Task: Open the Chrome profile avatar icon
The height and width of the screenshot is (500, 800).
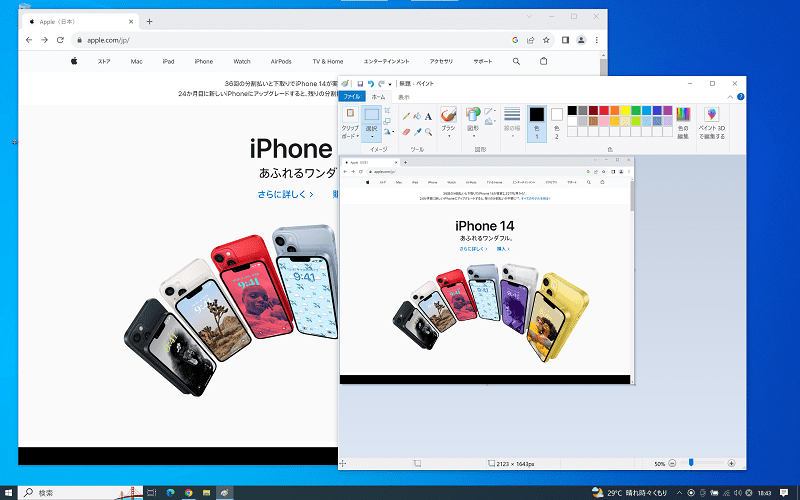Action: pos(581,40)
